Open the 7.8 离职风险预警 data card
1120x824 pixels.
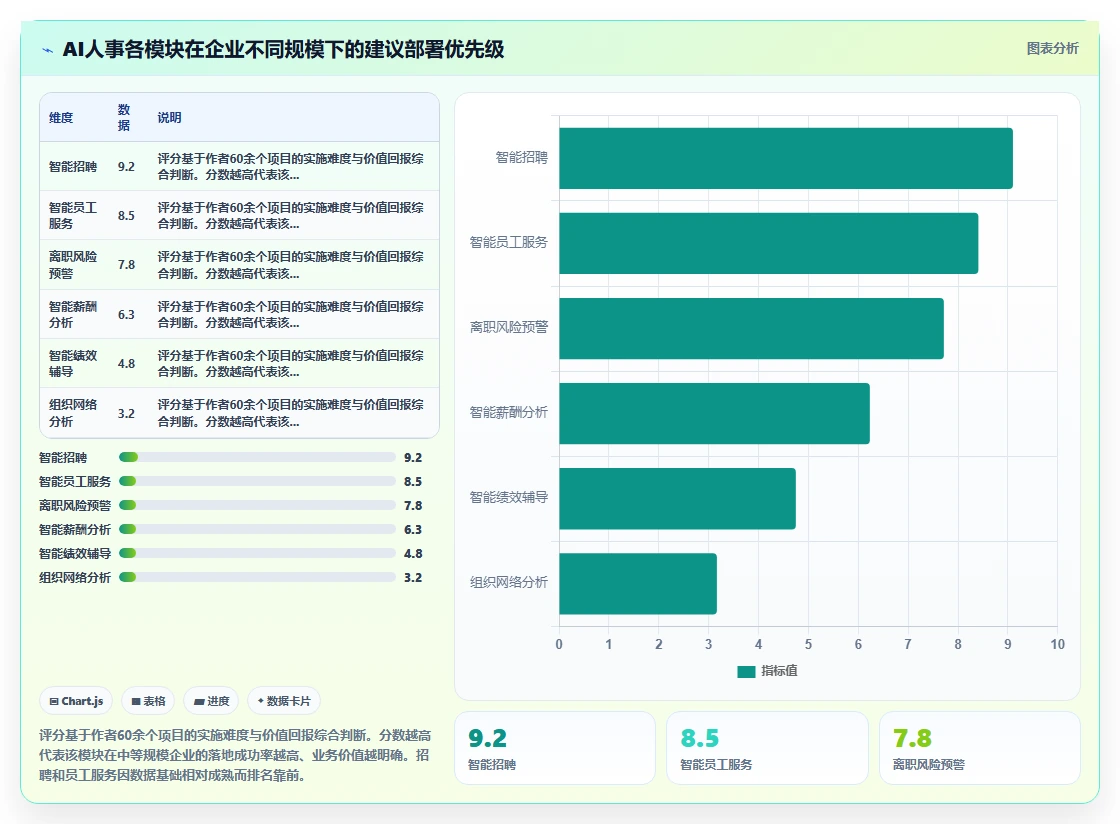(979, 748)
